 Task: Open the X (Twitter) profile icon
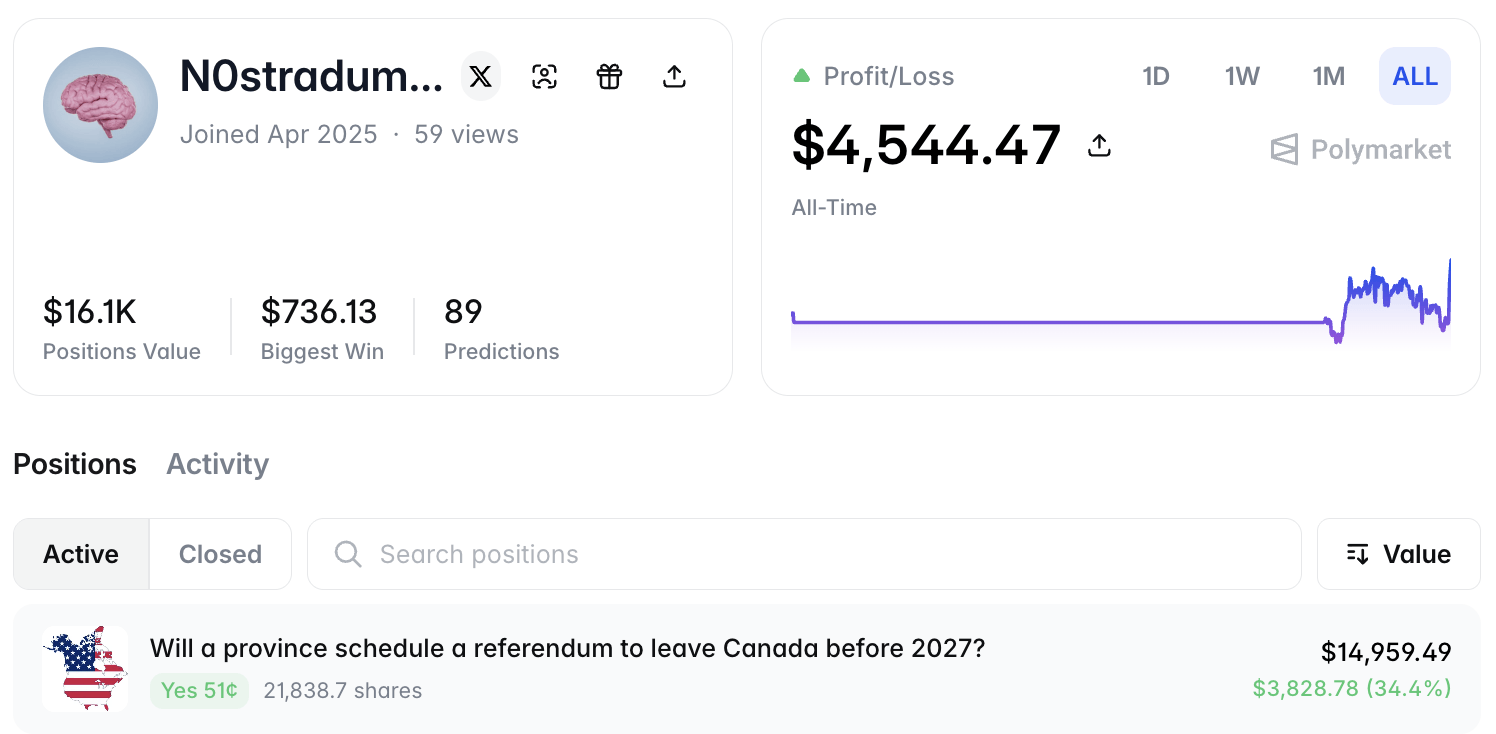tap(480, 77)
